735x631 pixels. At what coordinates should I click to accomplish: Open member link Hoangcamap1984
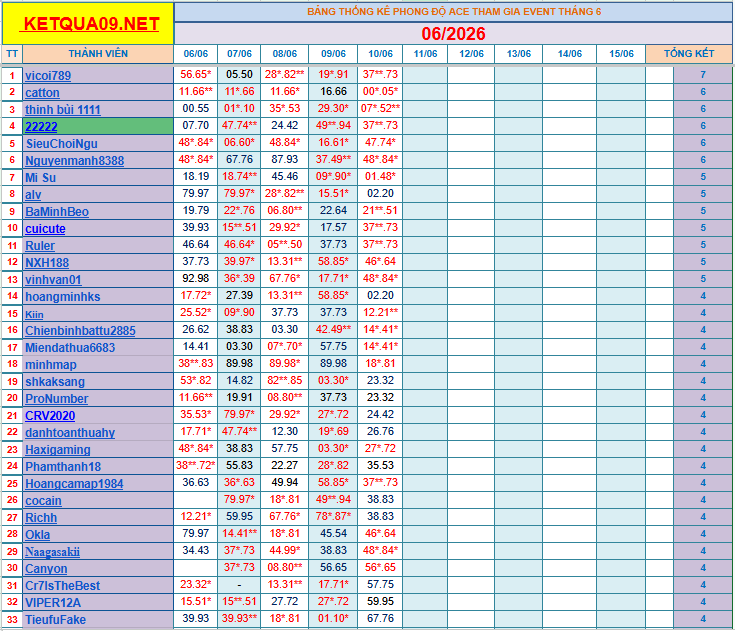(x=74, y=483)
